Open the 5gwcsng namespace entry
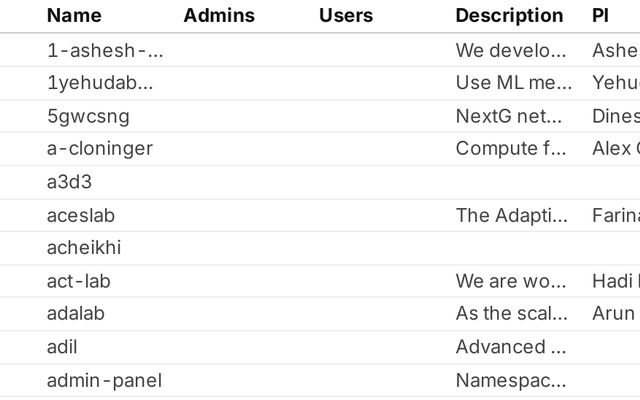 (88, 116)
